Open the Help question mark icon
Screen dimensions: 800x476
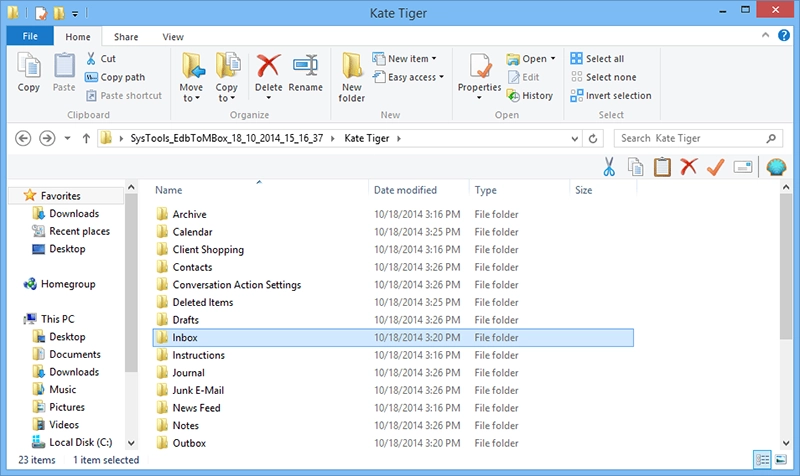click(x=784, y=35)
